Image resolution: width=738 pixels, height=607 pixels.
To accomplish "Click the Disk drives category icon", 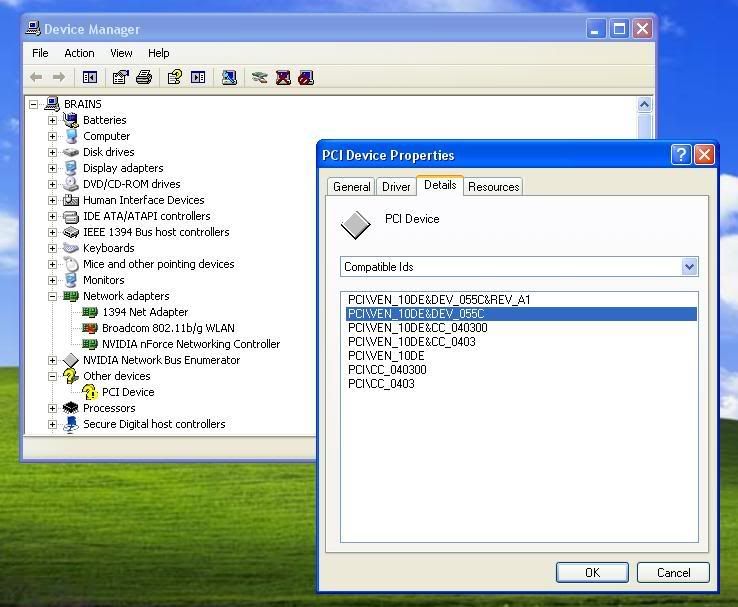I will [x=71, y=152].
